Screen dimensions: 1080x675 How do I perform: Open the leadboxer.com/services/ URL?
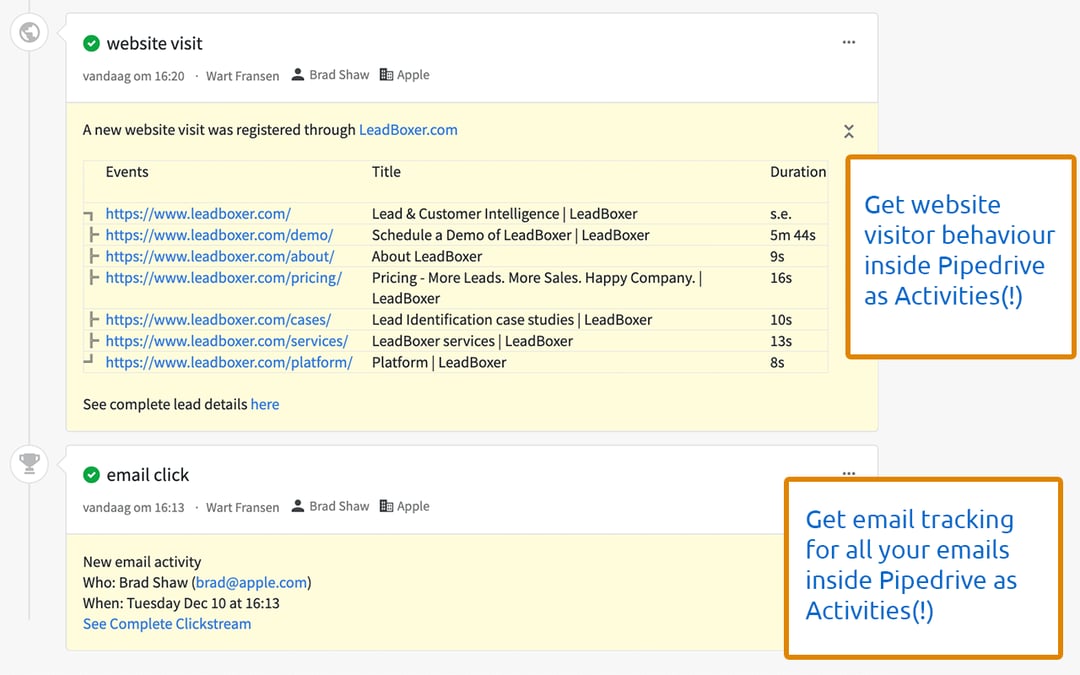227,341
